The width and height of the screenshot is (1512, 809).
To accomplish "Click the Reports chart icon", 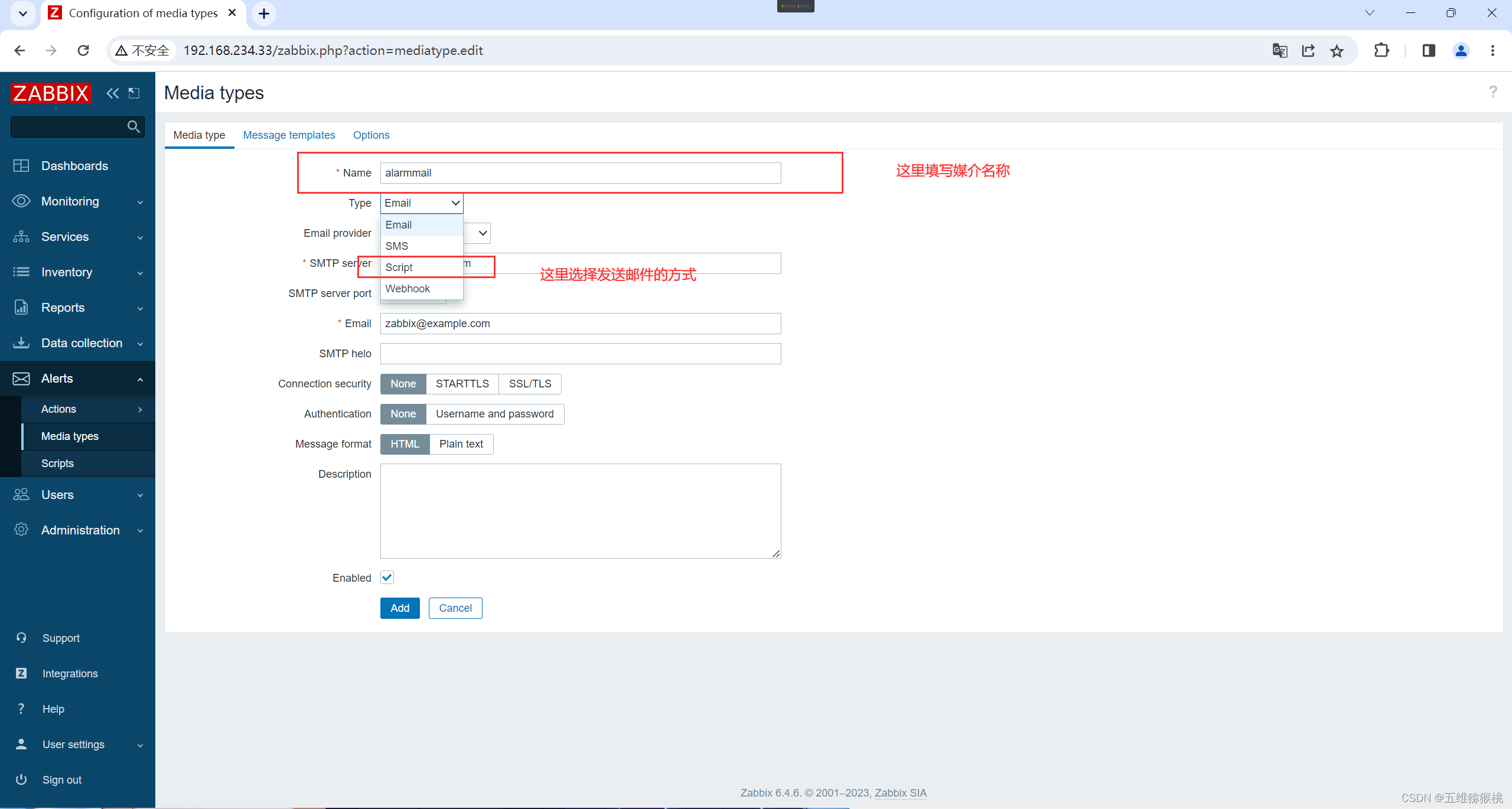I will coord(21,308).
